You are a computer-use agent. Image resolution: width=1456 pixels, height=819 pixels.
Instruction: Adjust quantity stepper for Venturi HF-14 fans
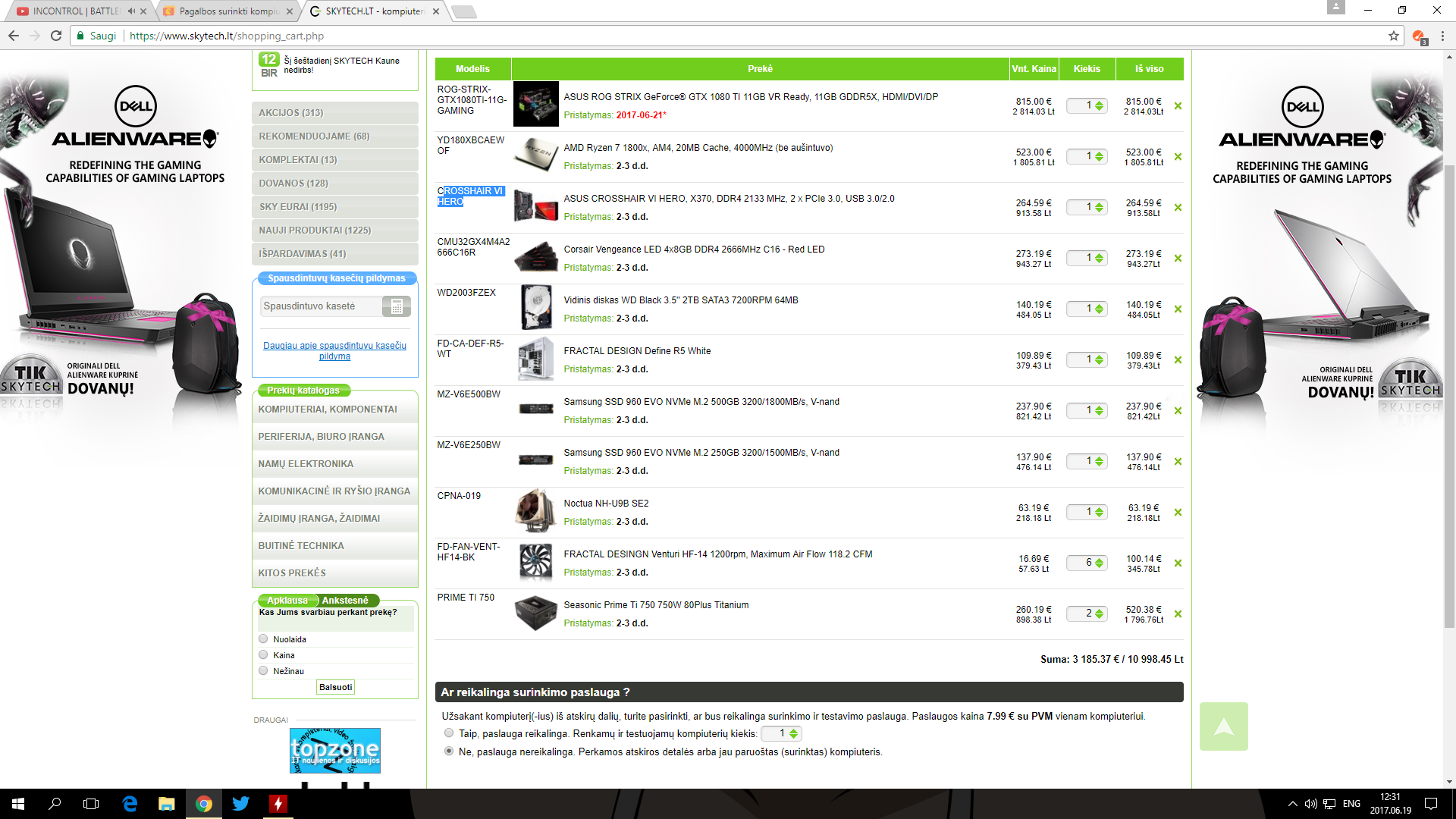(x=1099, y=563)
